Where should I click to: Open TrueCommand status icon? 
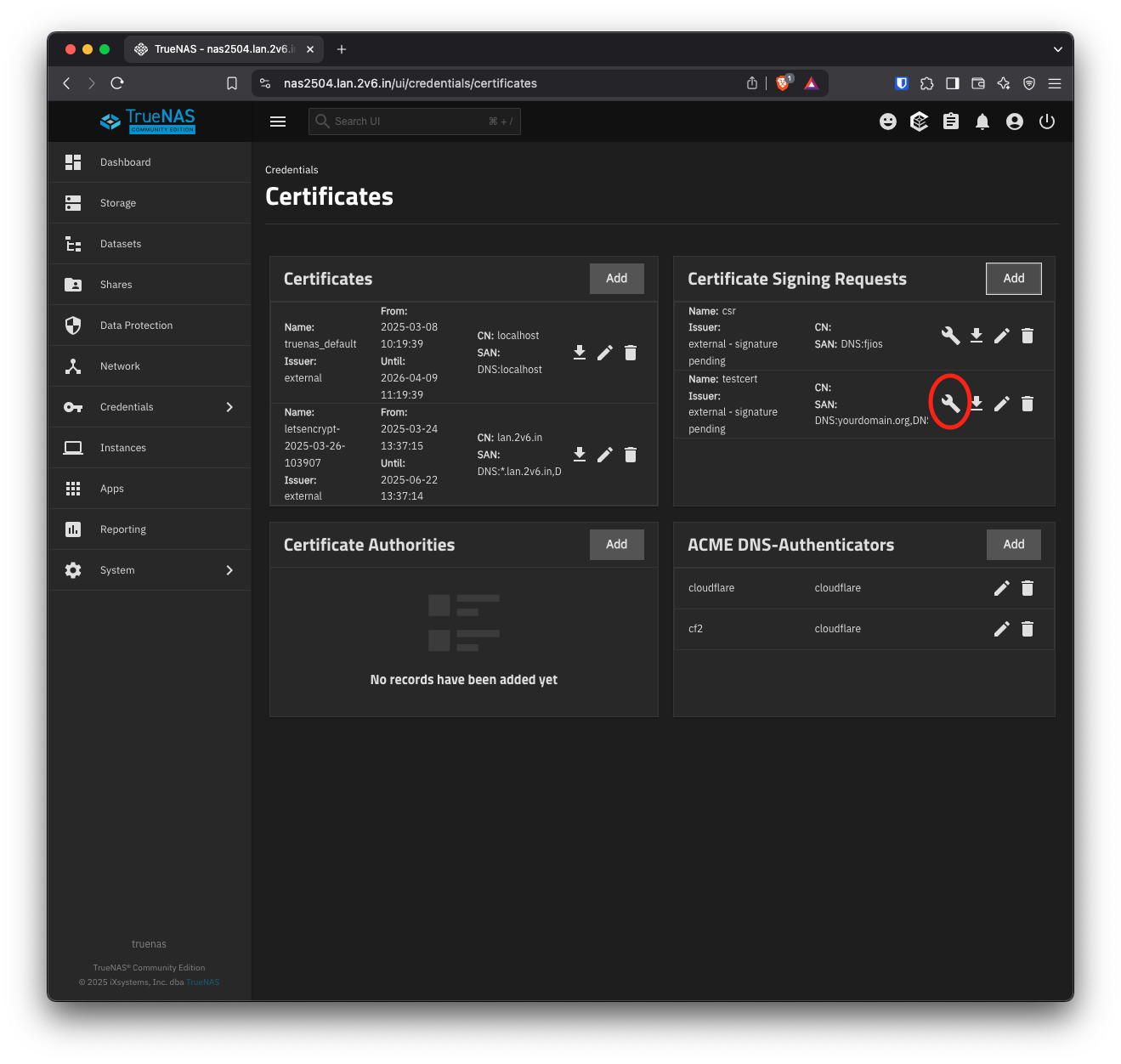coord(920,122)
